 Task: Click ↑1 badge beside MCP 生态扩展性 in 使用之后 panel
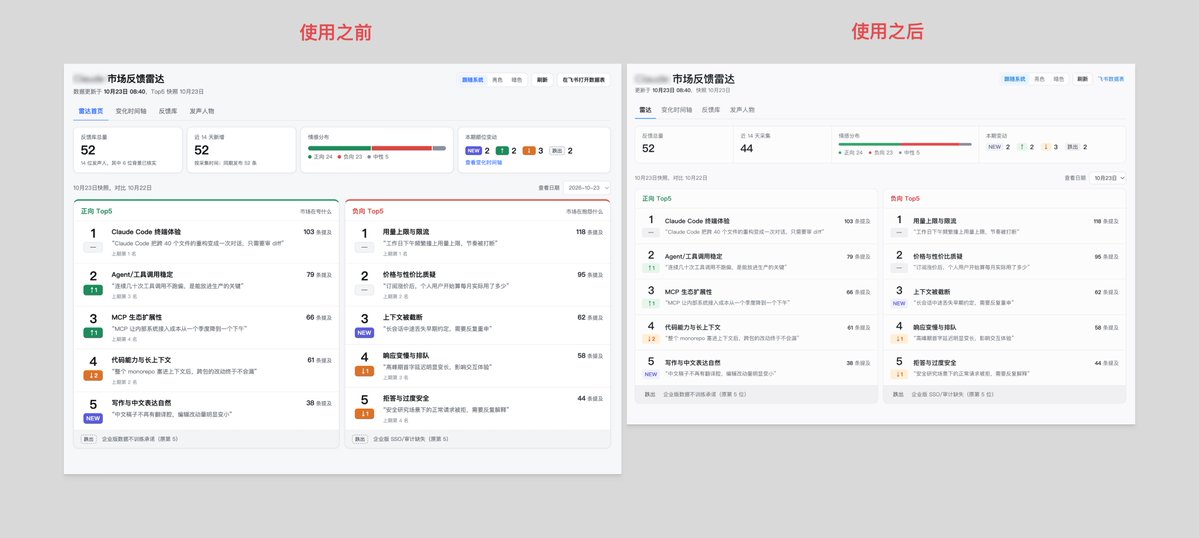pyautogui.click(x=651, y=303)
